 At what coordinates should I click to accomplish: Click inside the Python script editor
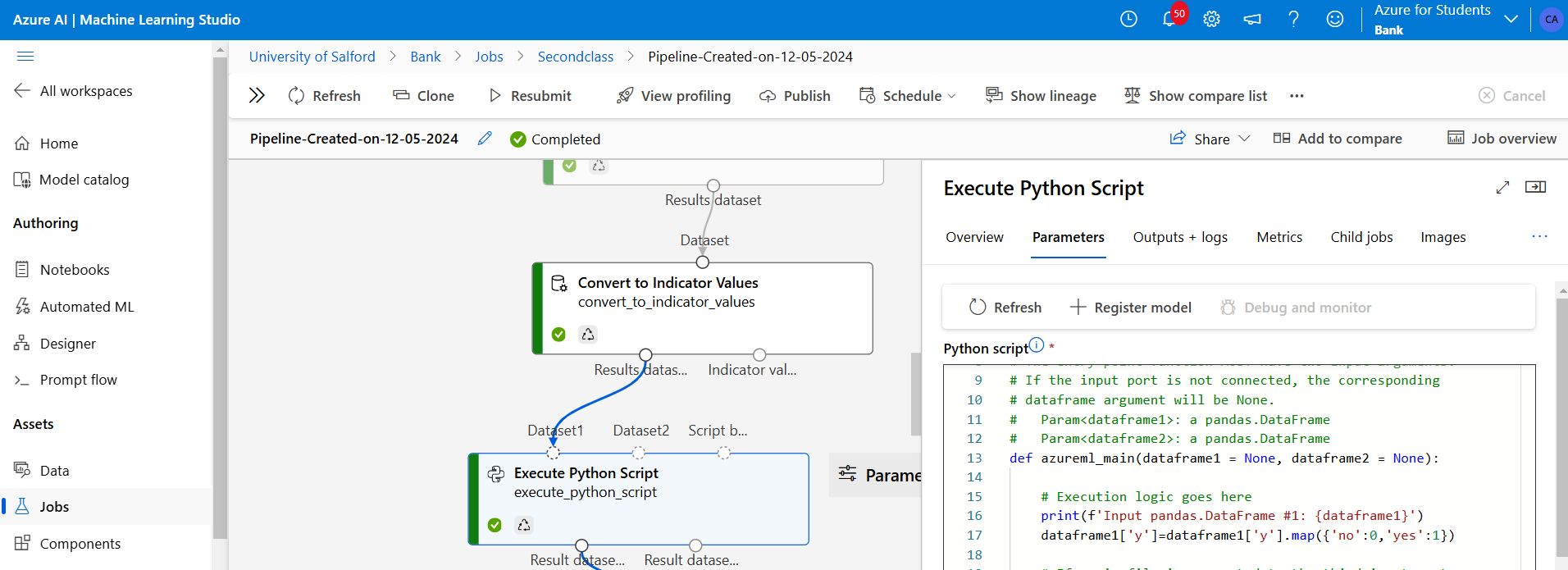pos(1238,467)
